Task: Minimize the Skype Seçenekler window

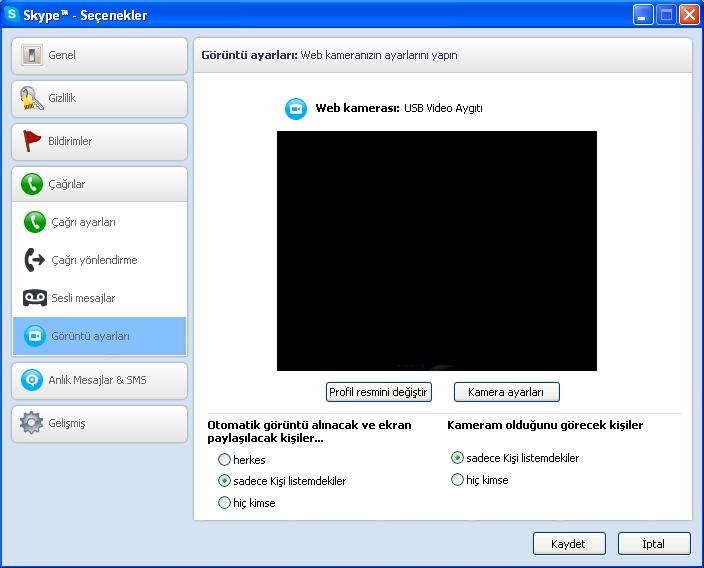Action: pos(643,15)
